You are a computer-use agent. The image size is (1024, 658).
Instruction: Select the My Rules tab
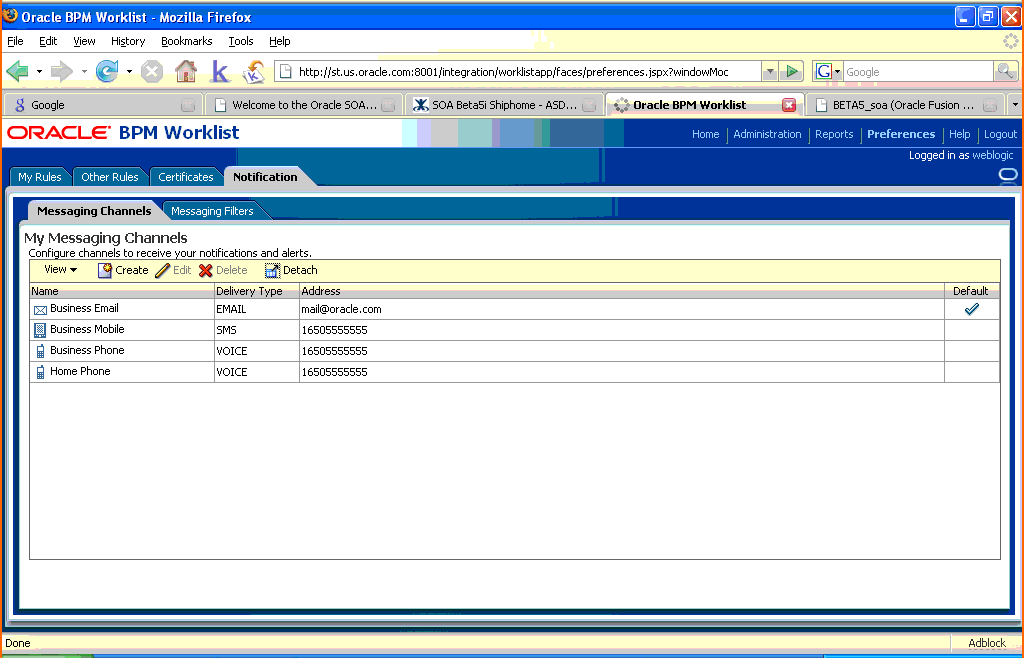pos(40,177)
